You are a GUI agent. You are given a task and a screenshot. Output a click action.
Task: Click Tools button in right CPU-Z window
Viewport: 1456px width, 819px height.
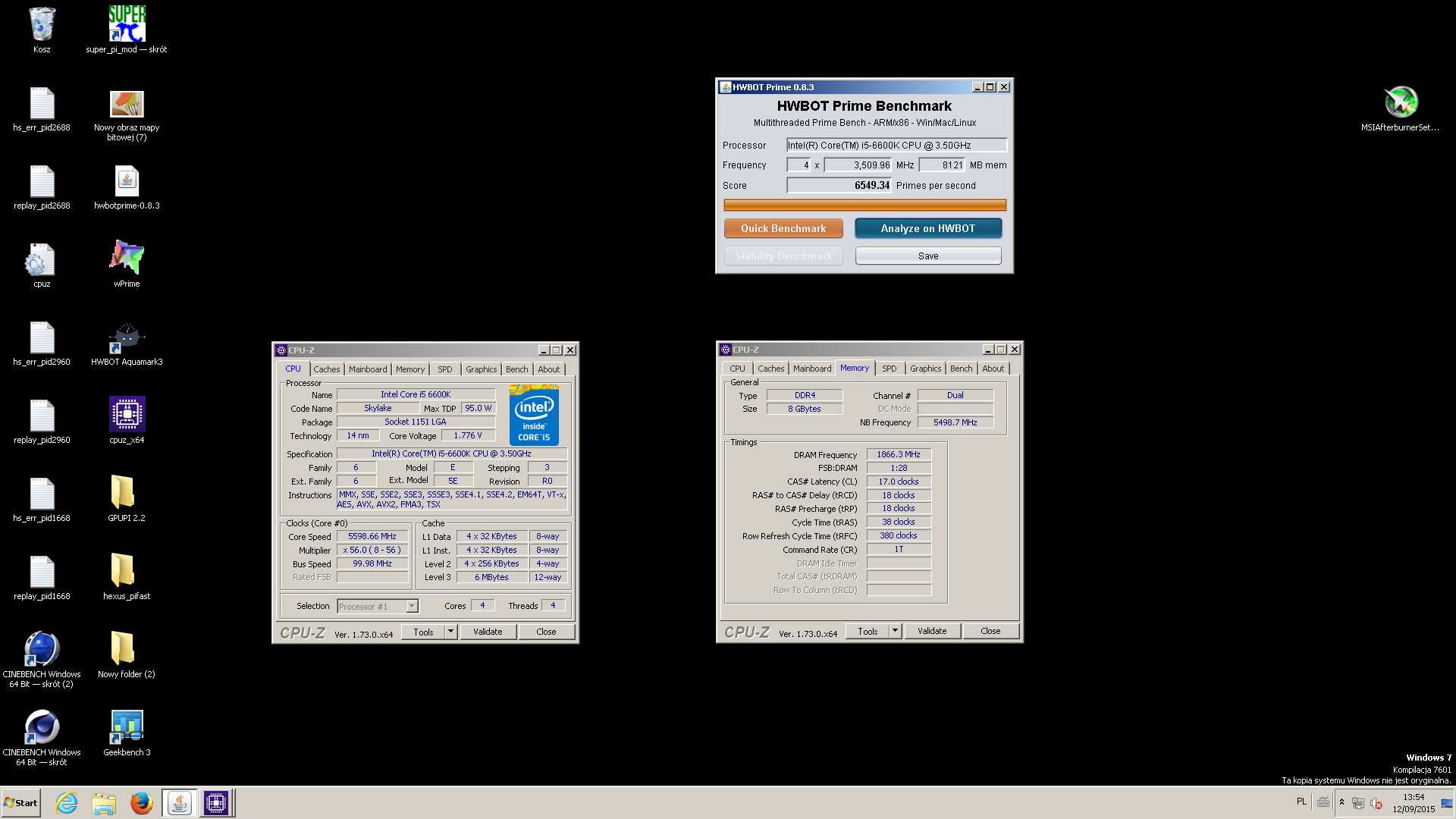tap(868, 631)
